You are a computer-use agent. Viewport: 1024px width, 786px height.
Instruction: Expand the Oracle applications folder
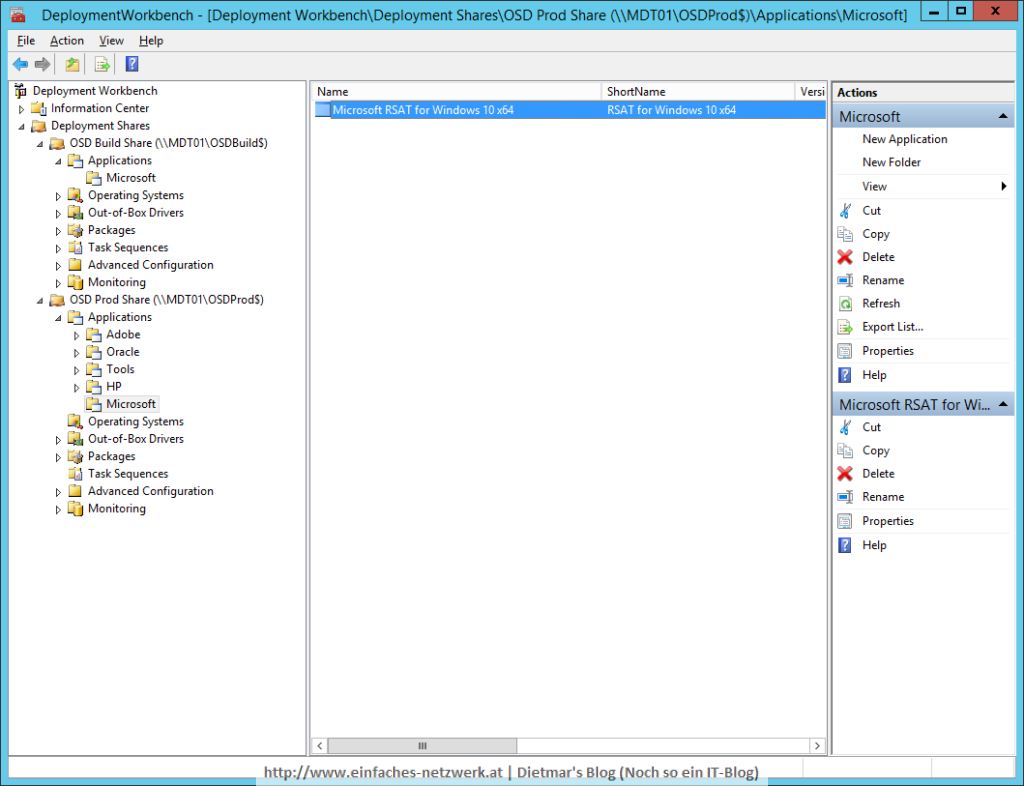coord(76,353)
